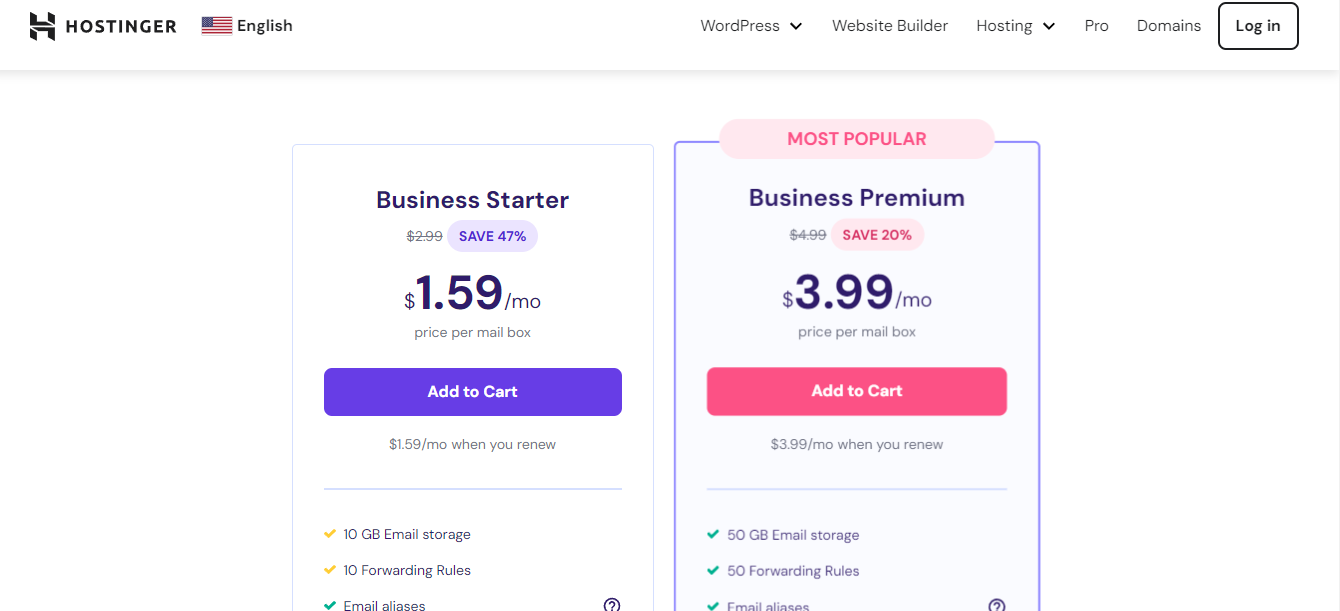1340x611 pixels.
Task: Click the checkmark beside 50 Forwarding Rules
Action: (714, 571)
